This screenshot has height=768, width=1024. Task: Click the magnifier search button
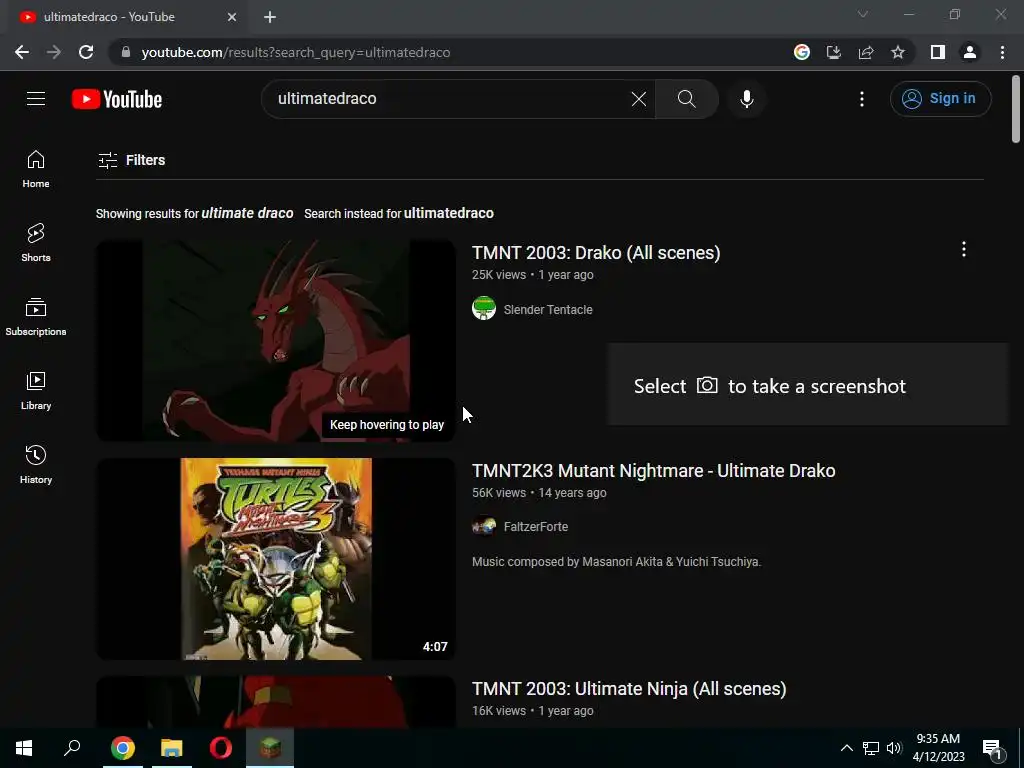point(686,99)
